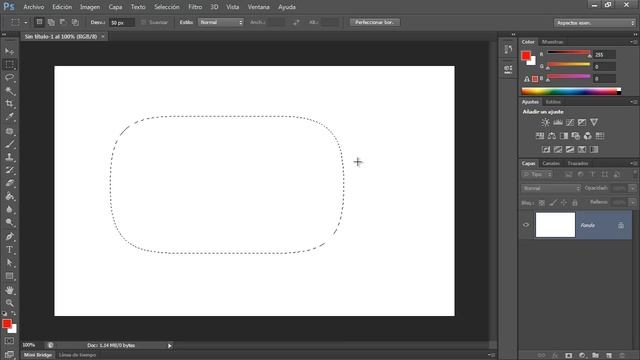Open the Properties collapsed panel icon
This screenshot has width=640, height=360.
[508, 69]
